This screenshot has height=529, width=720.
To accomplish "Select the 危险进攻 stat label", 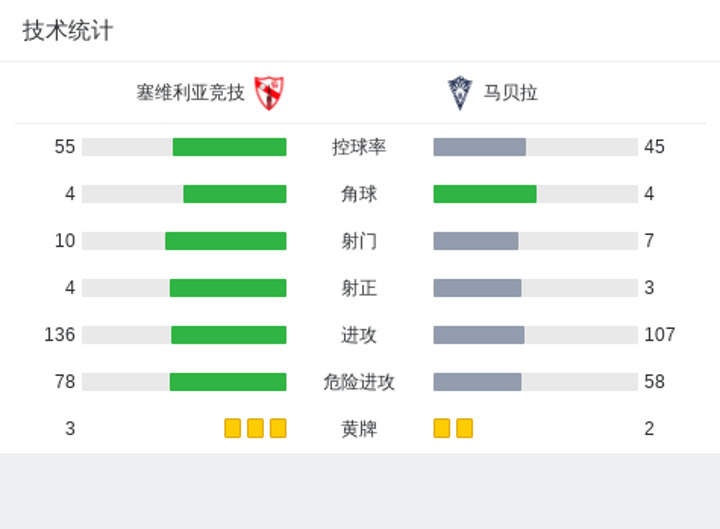I will [x=359, y=382].
